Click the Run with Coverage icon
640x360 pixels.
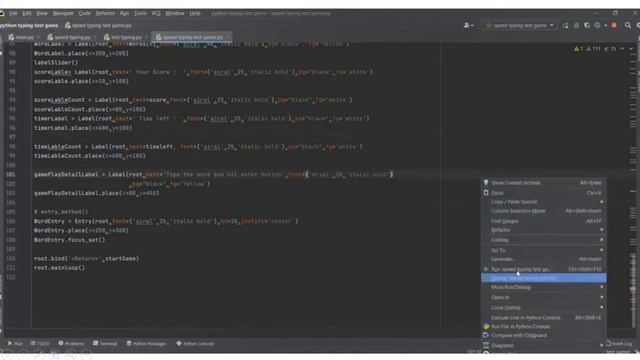pyautogui.click(x=587, y=26)
